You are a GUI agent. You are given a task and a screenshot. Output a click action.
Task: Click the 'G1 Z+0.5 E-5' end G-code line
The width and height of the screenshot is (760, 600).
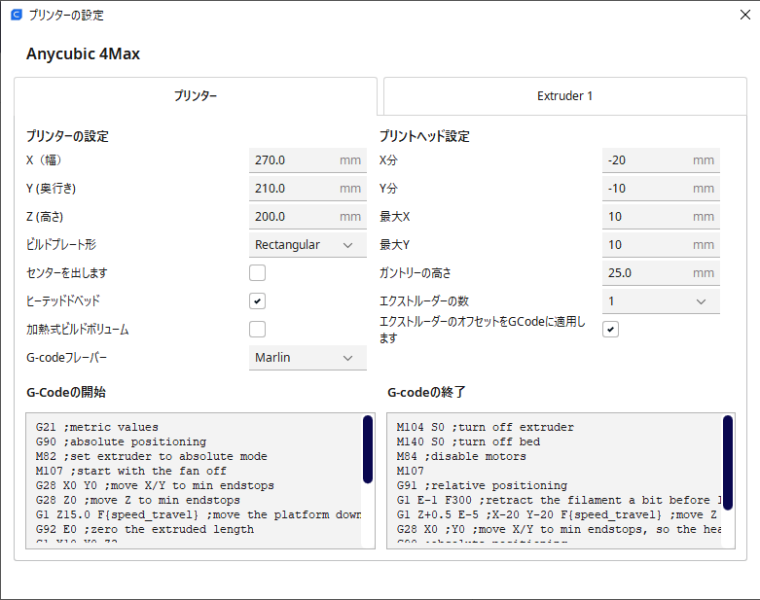click(557, 515)
